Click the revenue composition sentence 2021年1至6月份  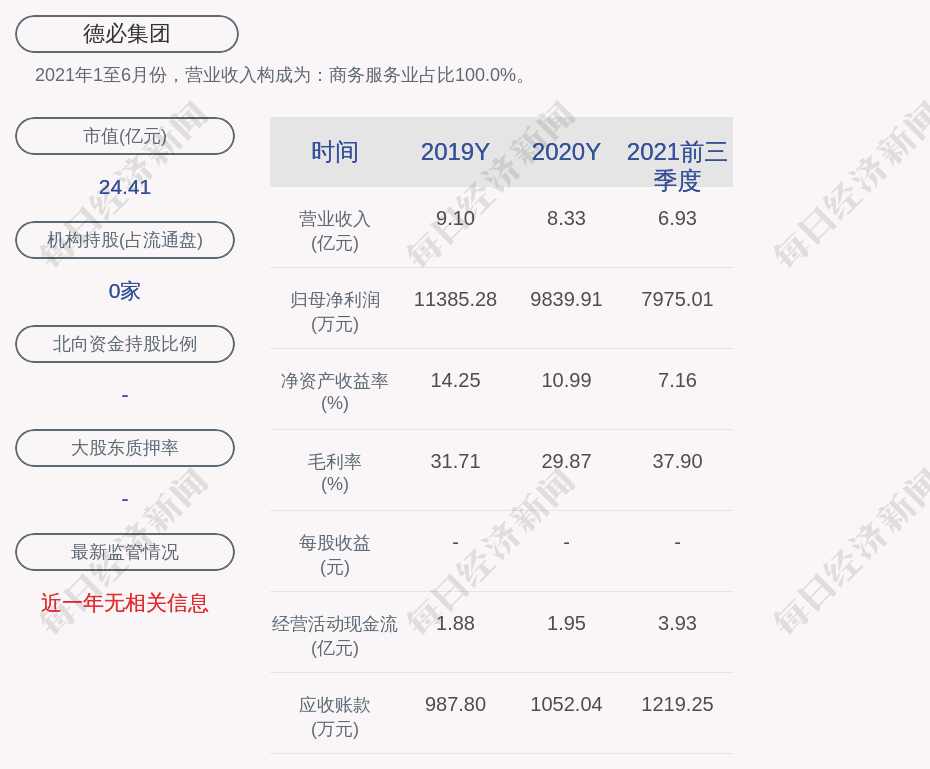[280, 75]
